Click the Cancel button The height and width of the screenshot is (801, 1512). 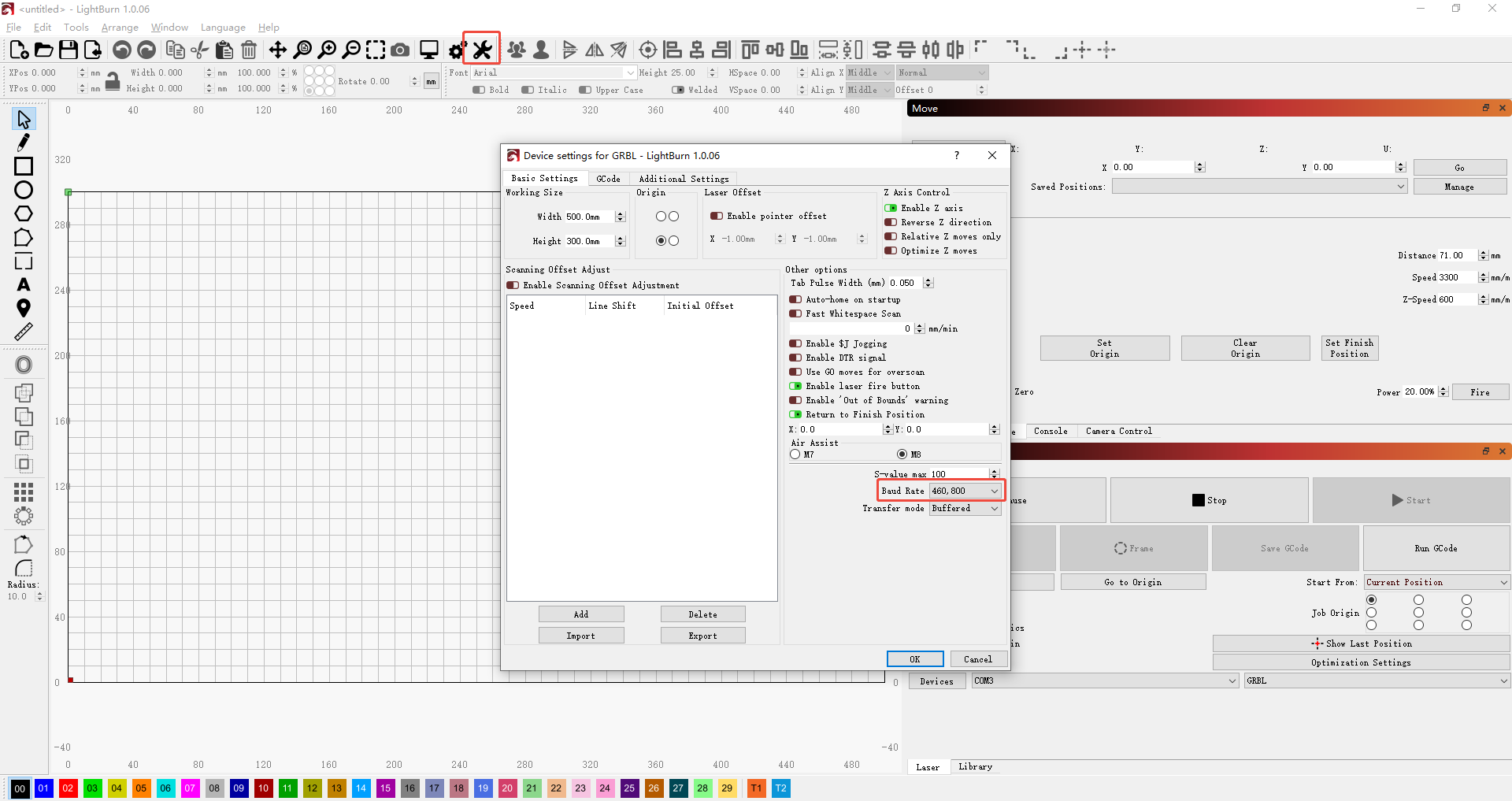(978, 659)
